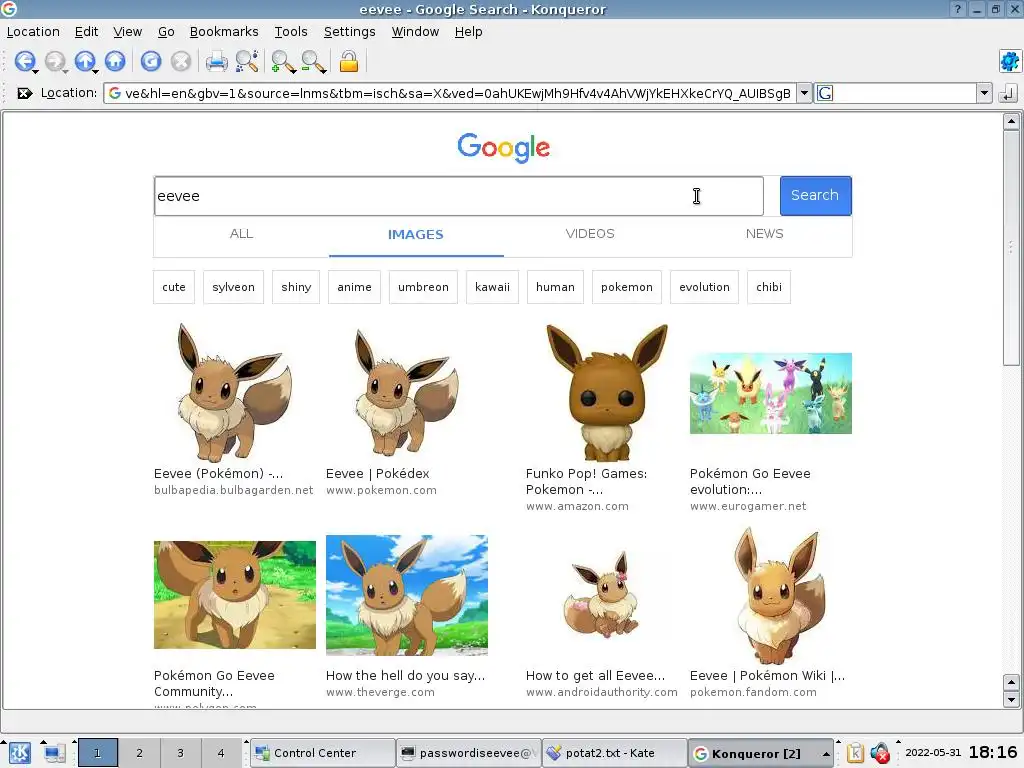
Task: Open the Zoom in dropdown arrow
Action: (x=293, y=71)
